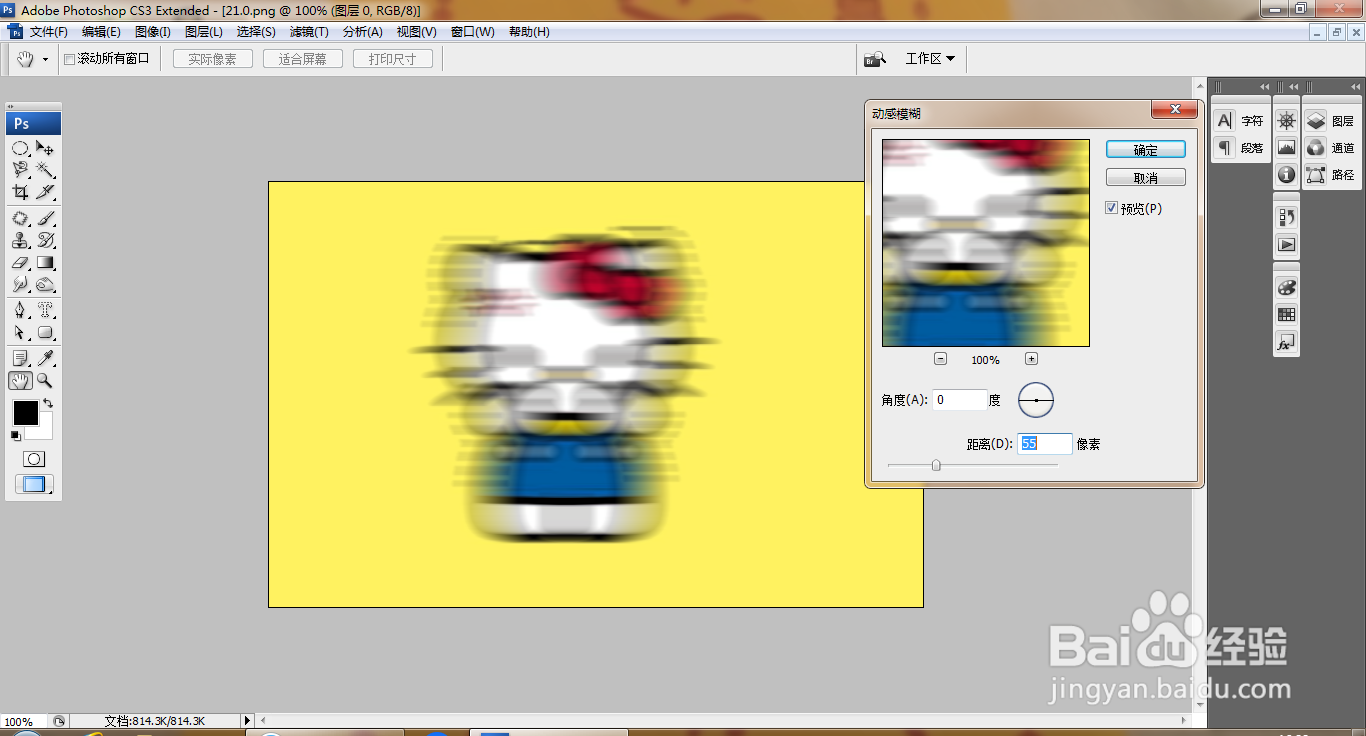Click the 打印尺寸 button
This screenshot has width=1366, height=736.
point(393,59)
